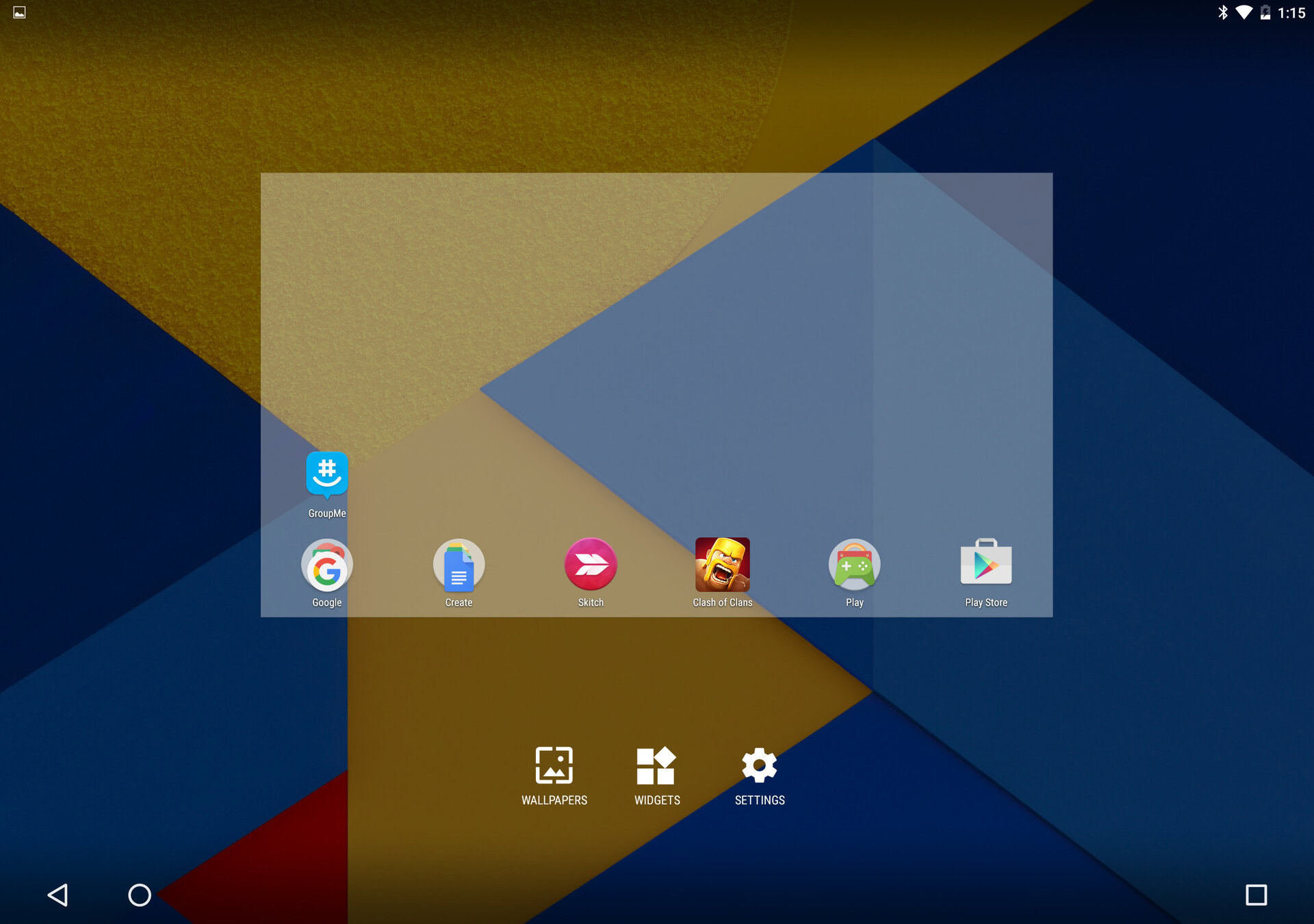Tap the Back navigation button

click(58, 895)
